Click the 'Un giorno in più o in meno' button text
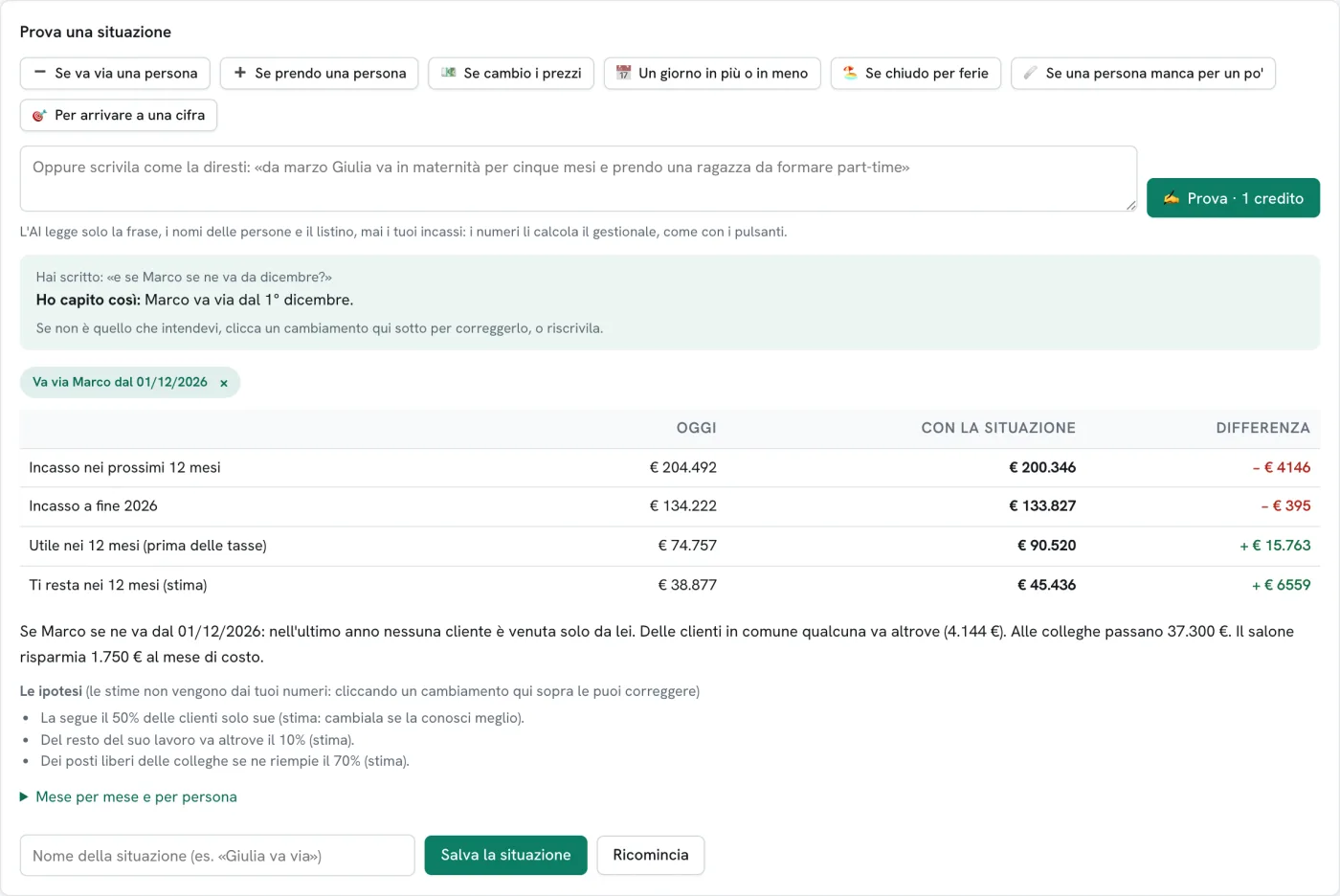 pos(723,73)
